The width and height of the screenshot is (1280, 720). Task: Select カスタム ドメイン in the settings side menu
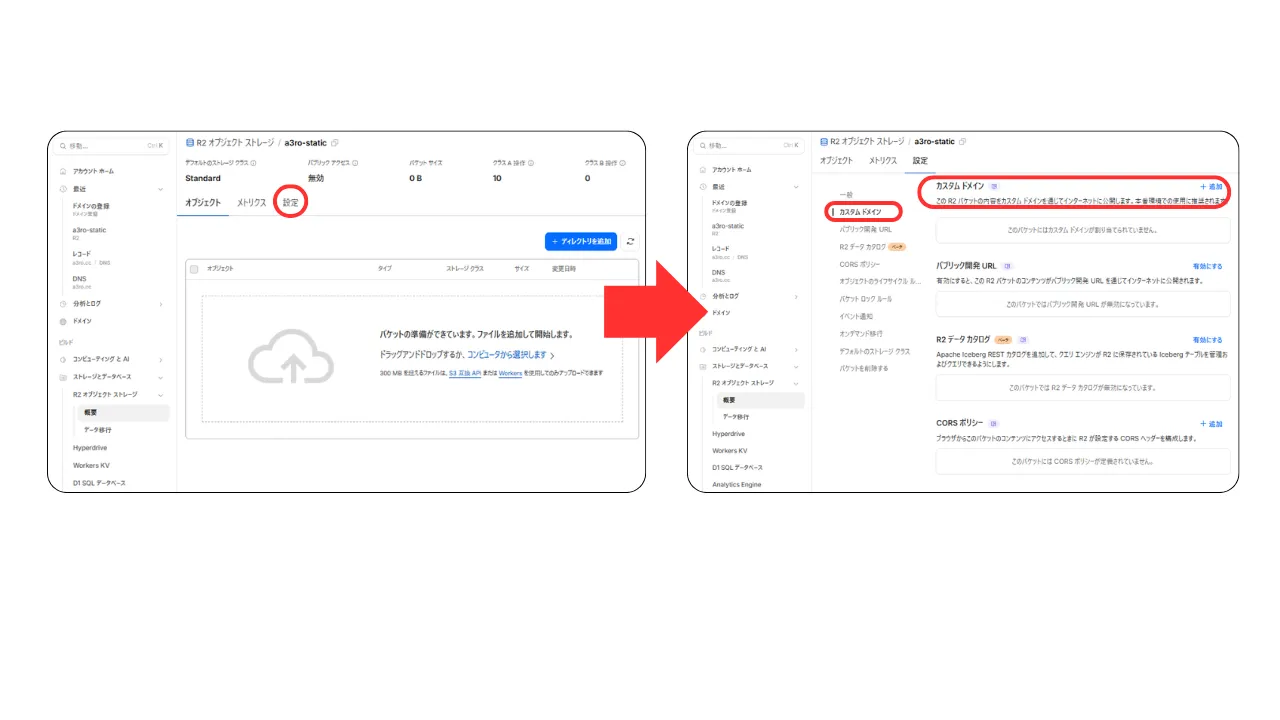(860, 212)
